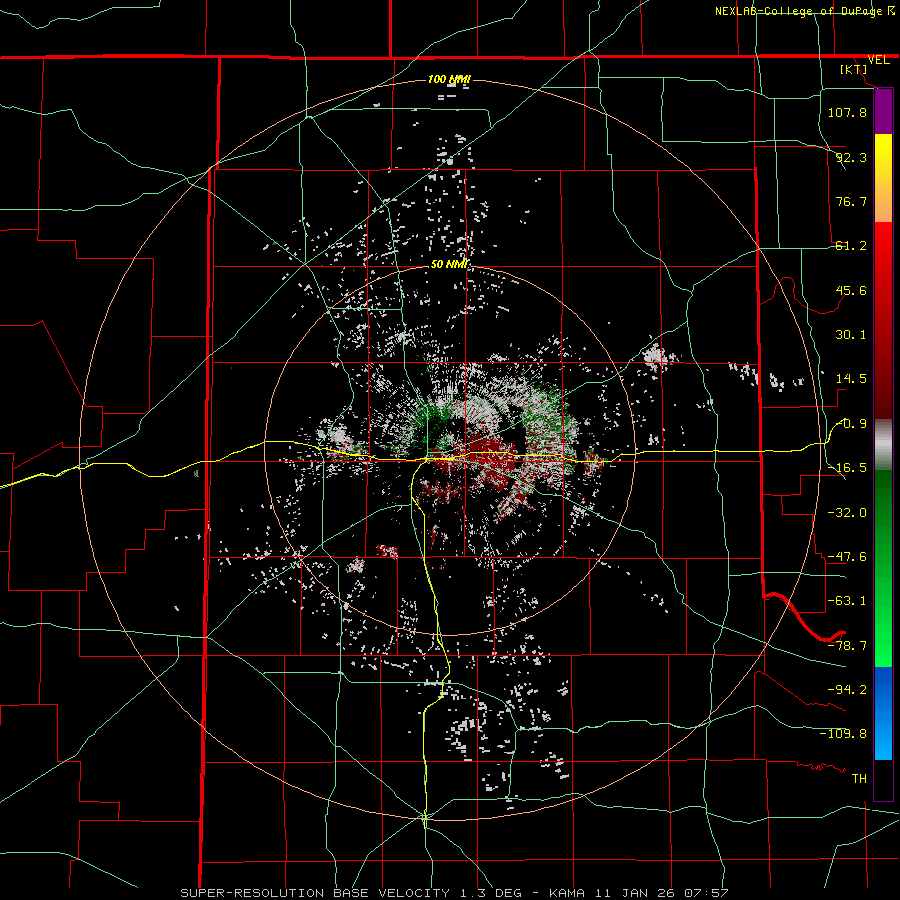Click the [KT] units label
Viewport: 900px width, 900px height.
tap(854, 69)
